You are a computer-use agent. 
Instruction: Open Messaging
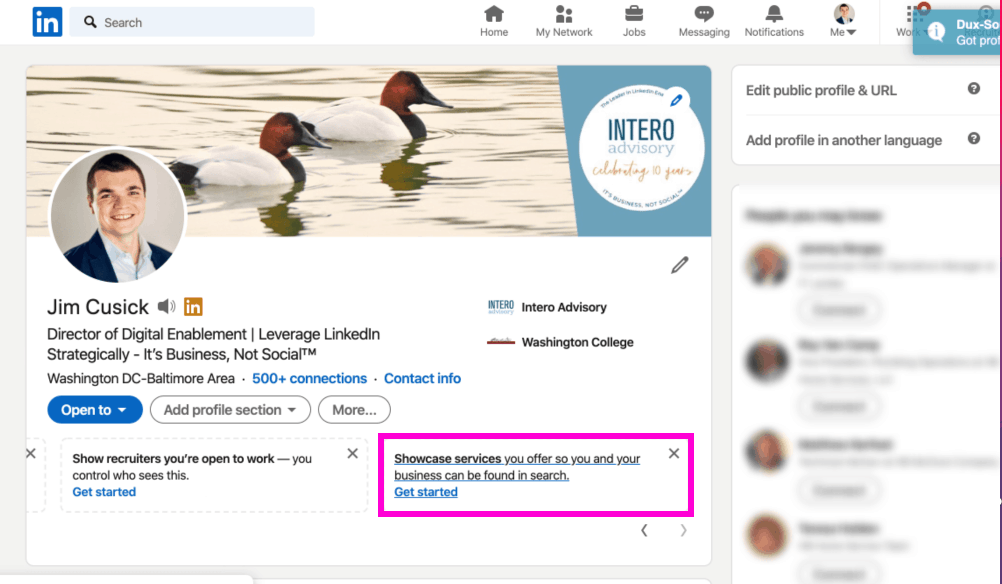(x=704, y=22)
